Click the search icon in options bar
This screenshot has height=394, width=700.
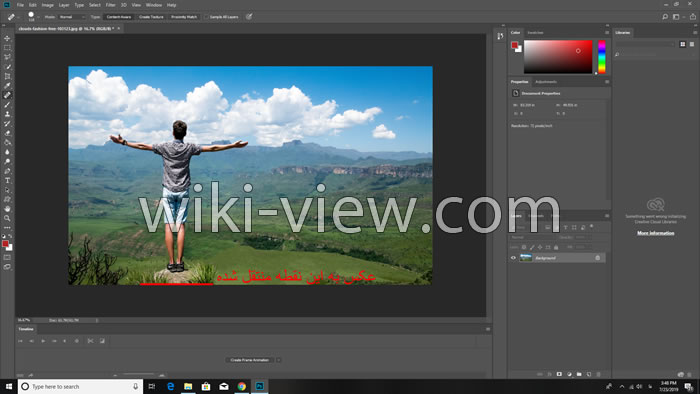click(665, 17)
